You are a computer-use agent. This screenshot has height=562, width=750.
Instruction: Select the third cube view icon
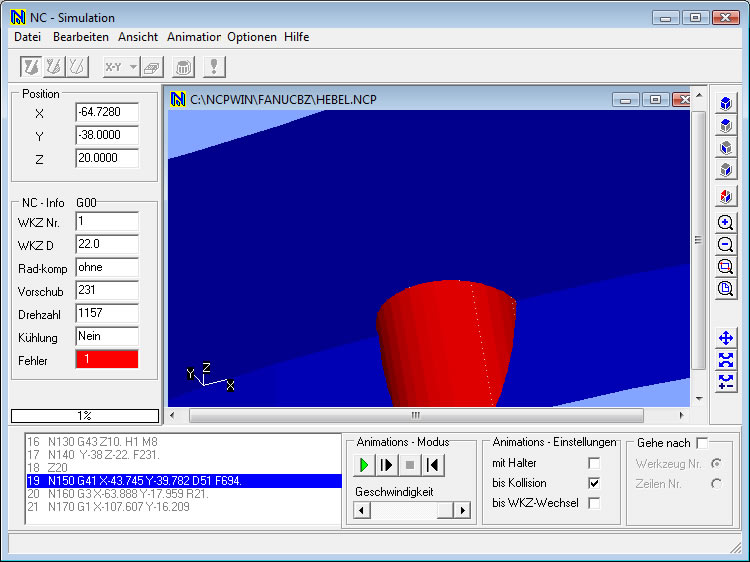pyautogui.click(x=726, y=147)
